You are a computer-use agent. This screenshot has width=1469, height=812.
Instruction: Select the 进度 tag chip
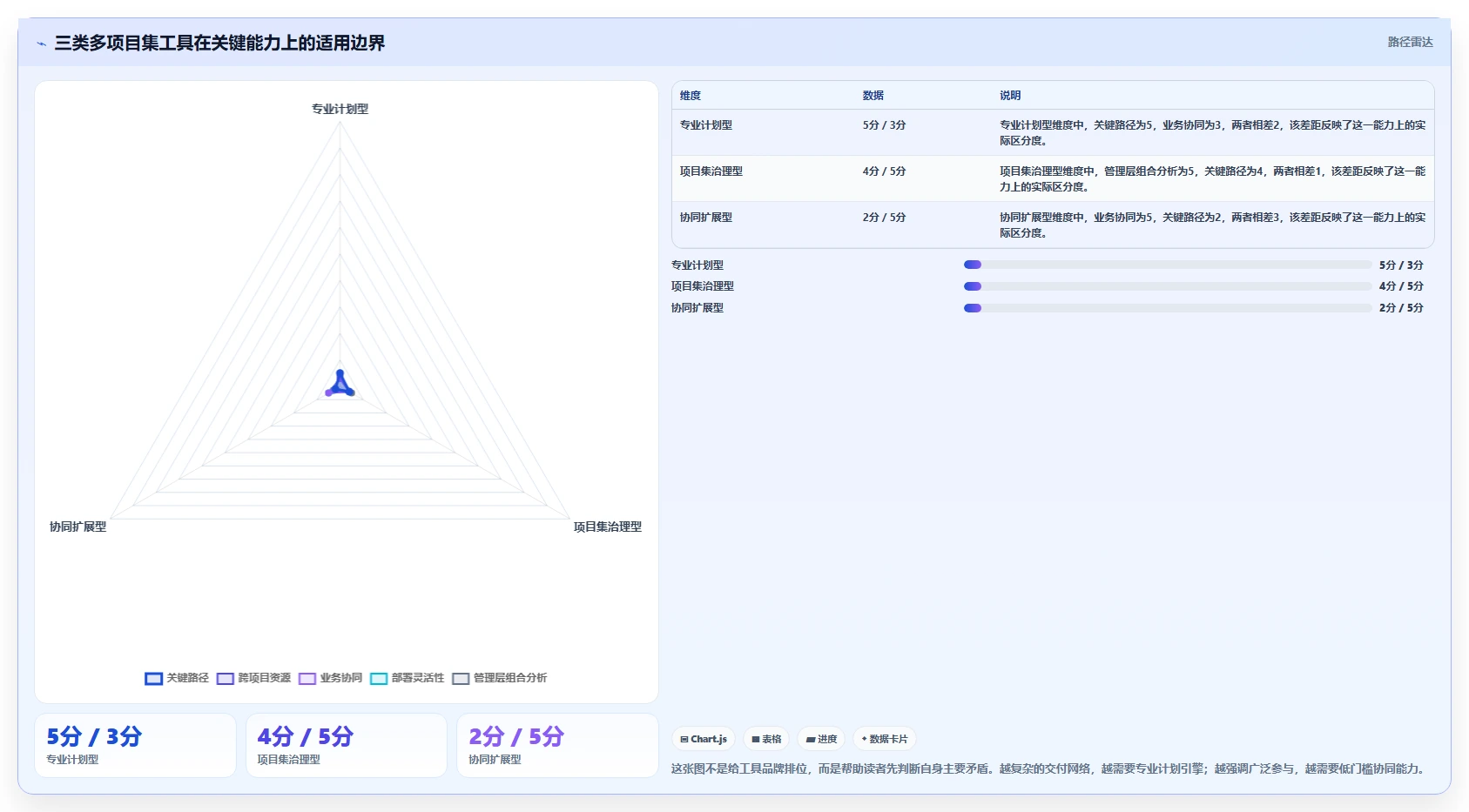(x=821, y=739)
